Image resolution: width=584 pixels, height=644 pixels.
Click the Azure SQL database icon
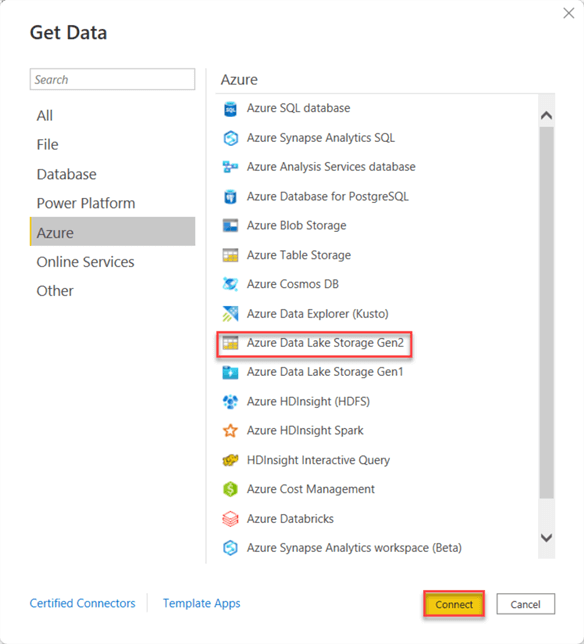230,109
